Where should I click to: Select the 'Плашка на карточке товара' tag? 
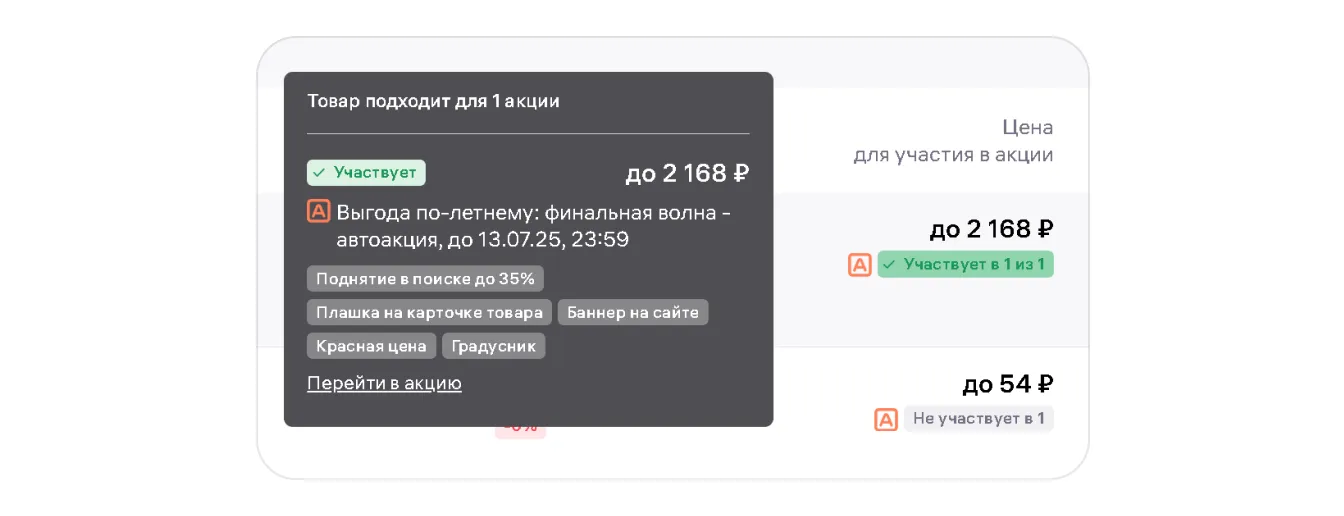(429, 313)
